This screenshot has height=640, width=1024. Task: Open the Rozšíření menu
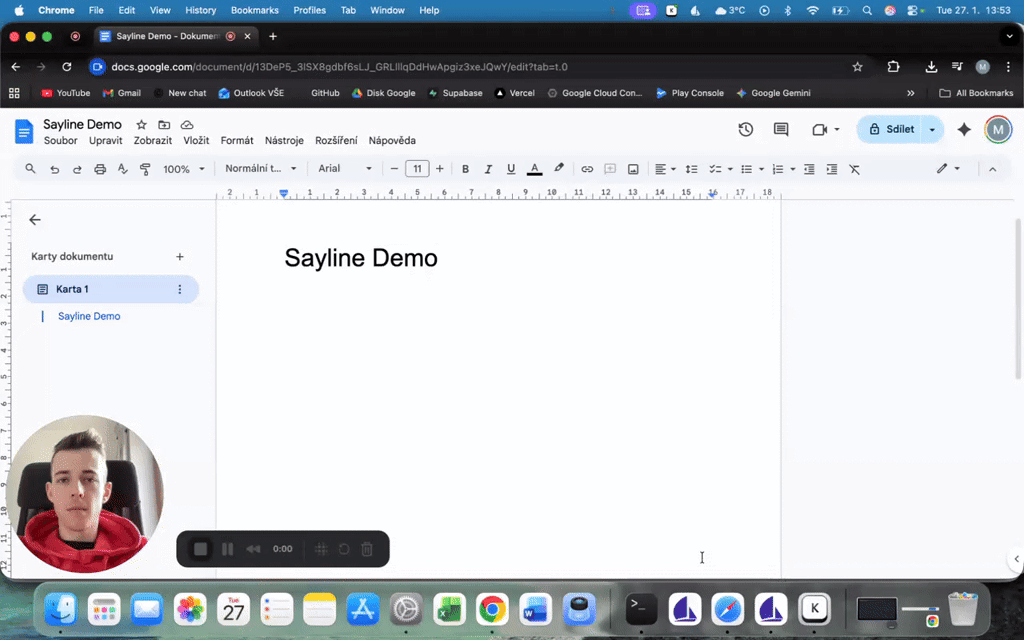[x=335, y=140]
